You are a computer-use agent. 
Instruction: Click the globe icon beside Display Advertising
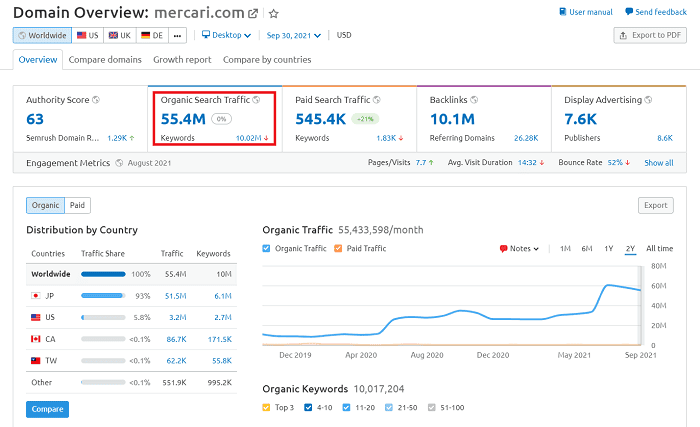click(648, 100)
